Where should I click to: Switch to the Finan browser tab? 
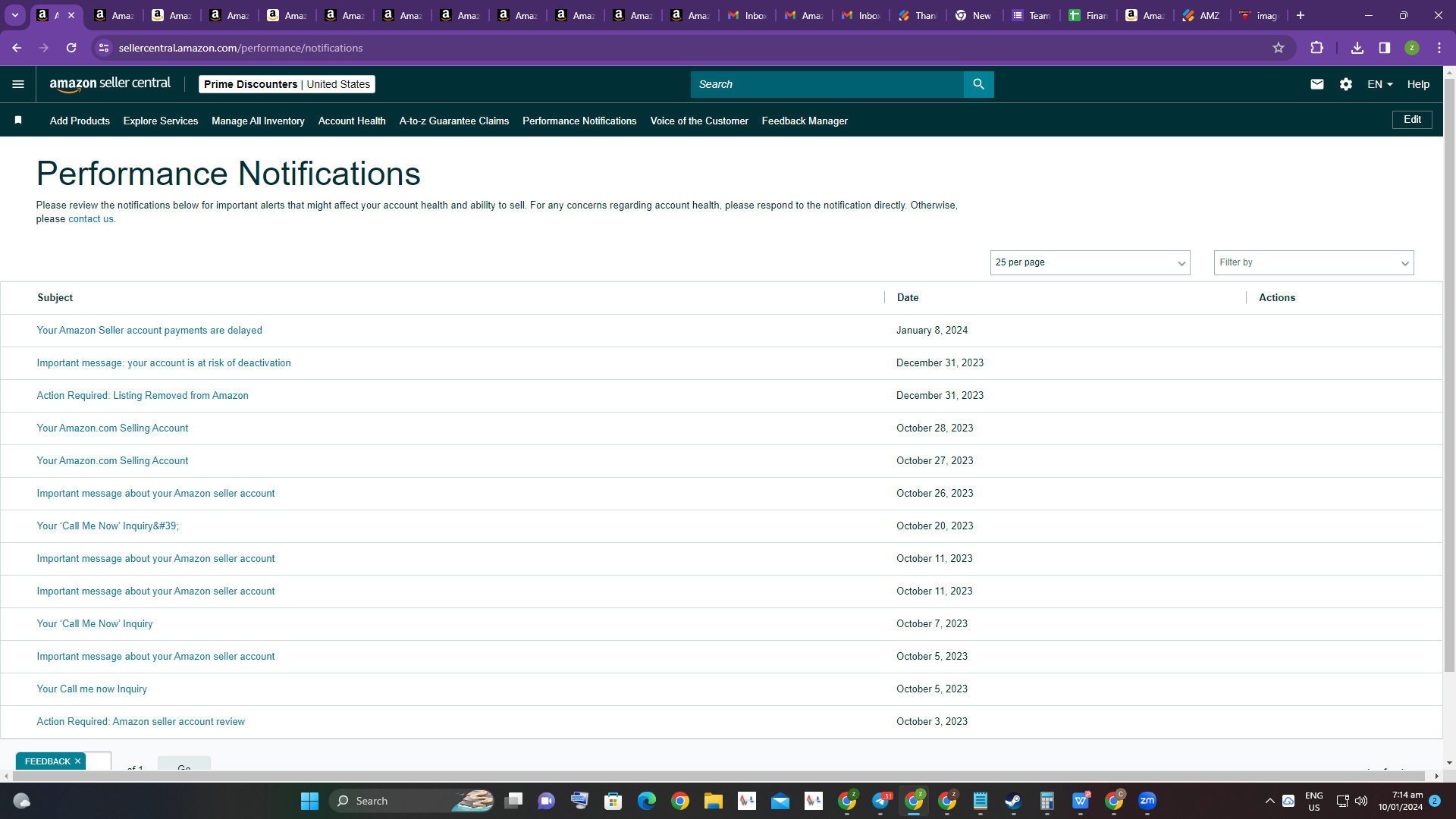click(x=1089, y=15)
